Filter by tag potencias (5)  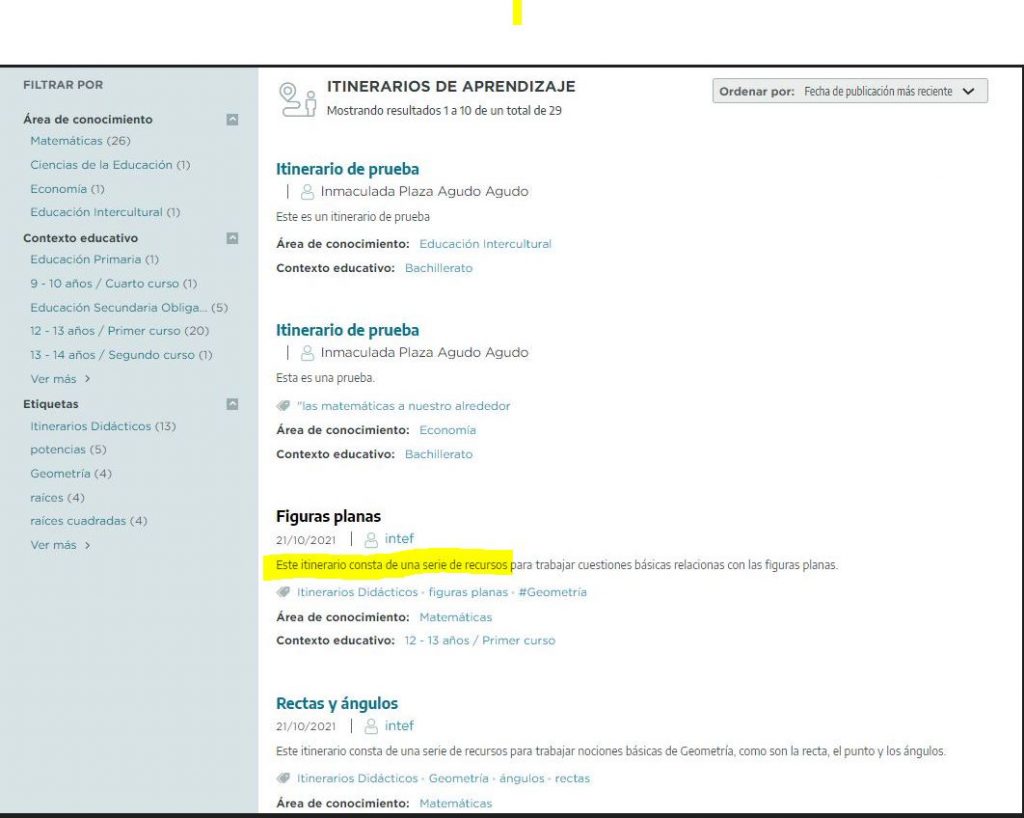(68, 450)
